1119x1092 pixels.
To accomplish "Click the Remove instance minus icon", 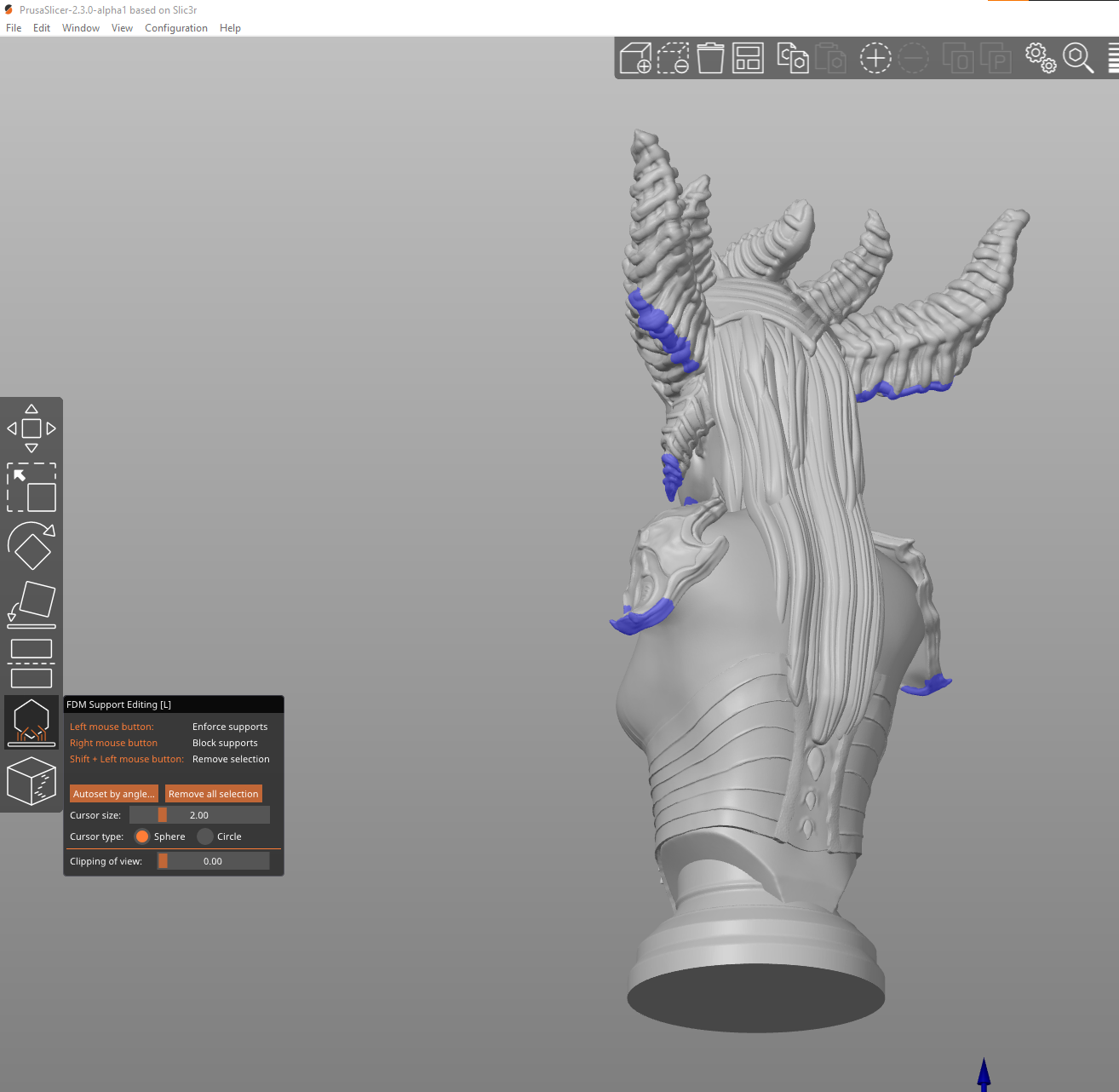I will [913, 58].
